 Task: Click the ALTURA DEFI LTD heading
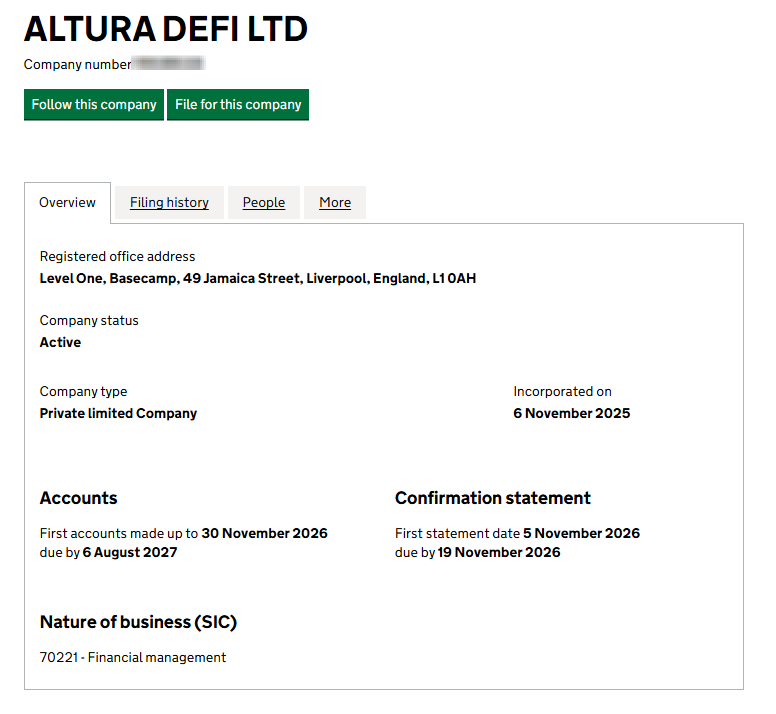pos(166,29)
